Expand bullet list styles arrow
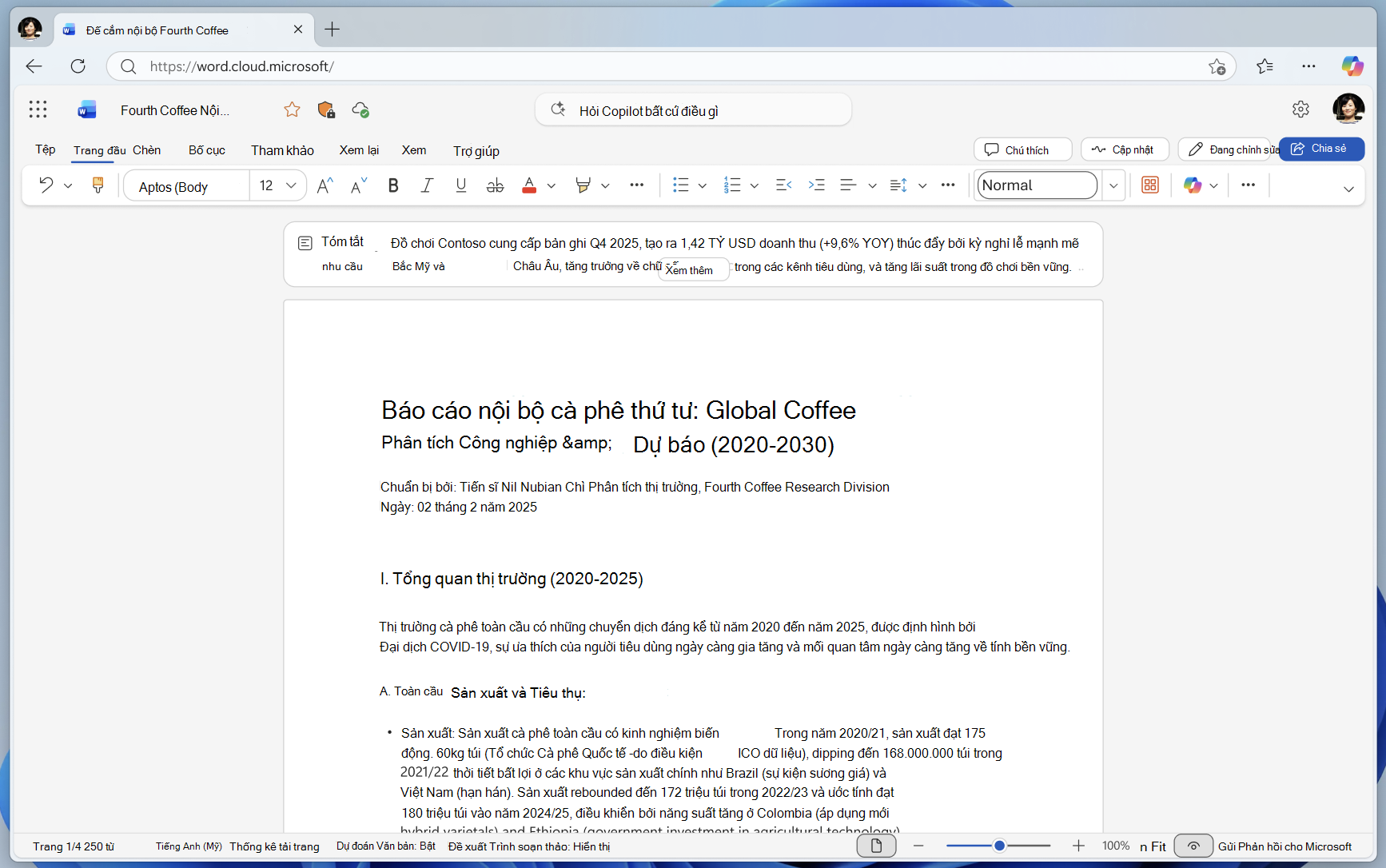 [703, 185]
